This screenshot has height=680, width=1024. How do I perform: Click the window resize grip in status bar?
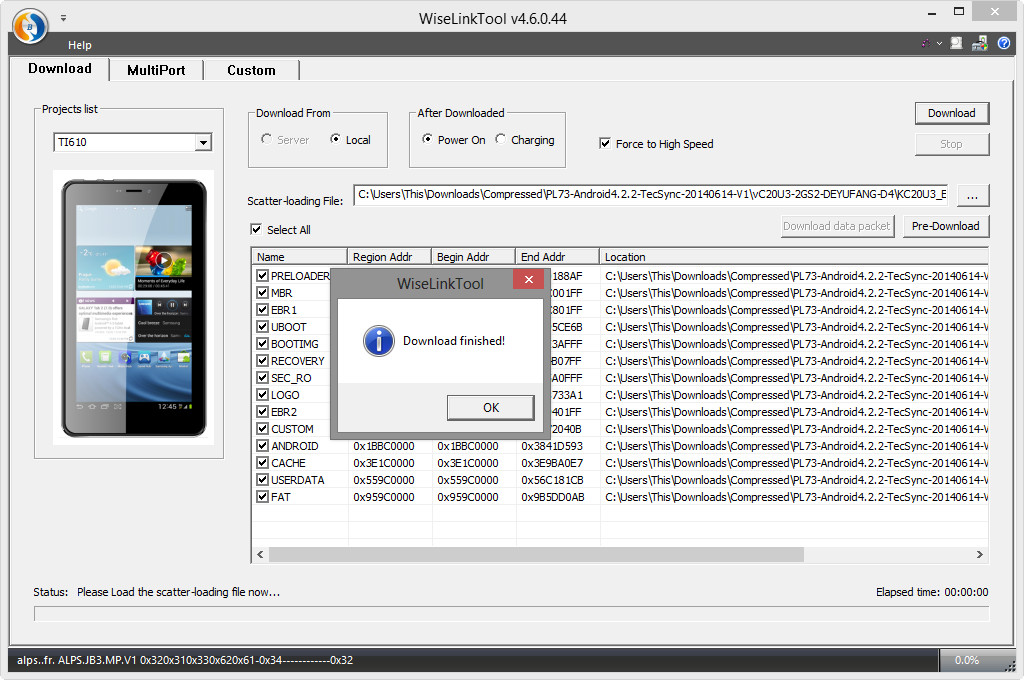[x=1010, y=665]
